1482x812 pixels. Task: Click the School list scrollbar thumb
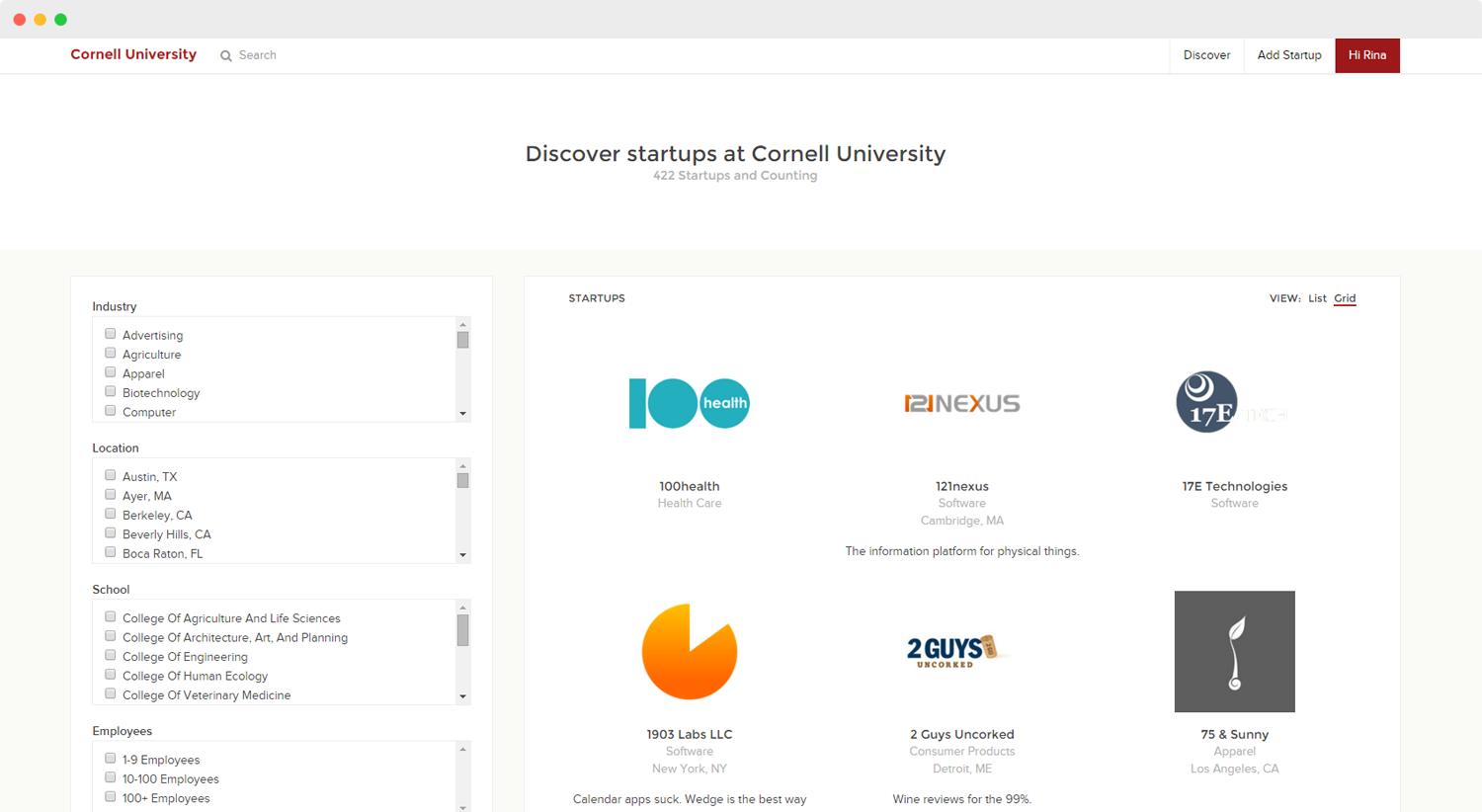click(462, 630)
